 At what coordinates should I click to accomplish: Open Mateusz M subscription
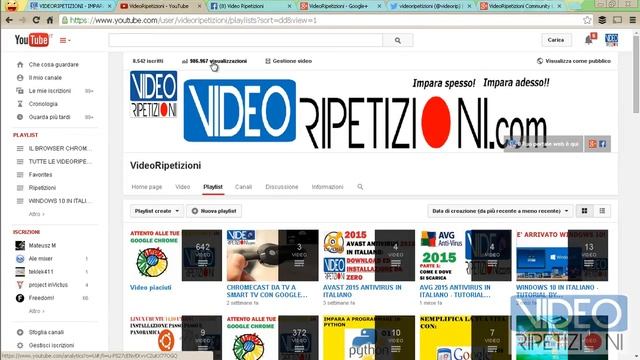pos(42,245)
